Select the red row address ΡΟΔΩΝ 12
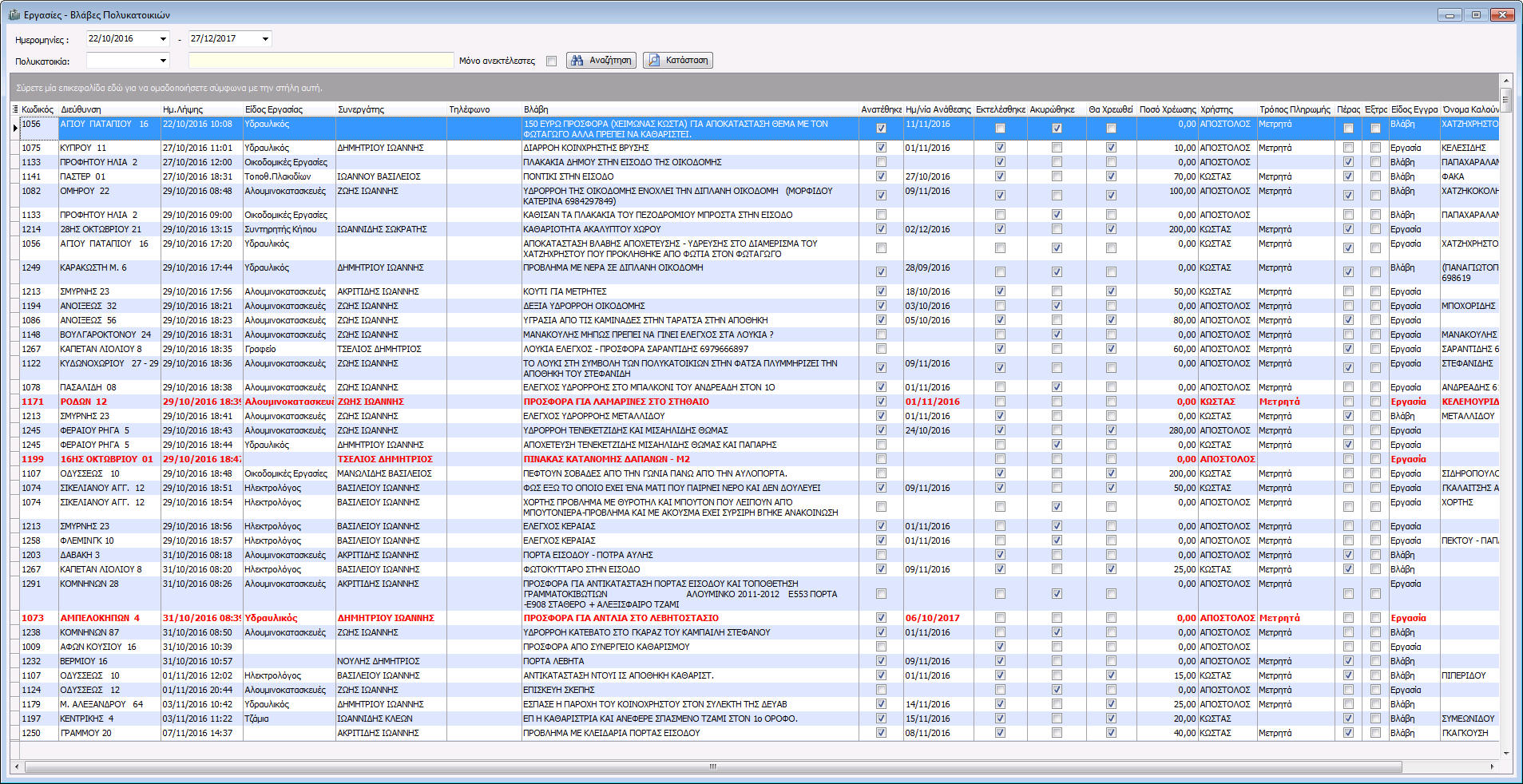 point(83,402)
